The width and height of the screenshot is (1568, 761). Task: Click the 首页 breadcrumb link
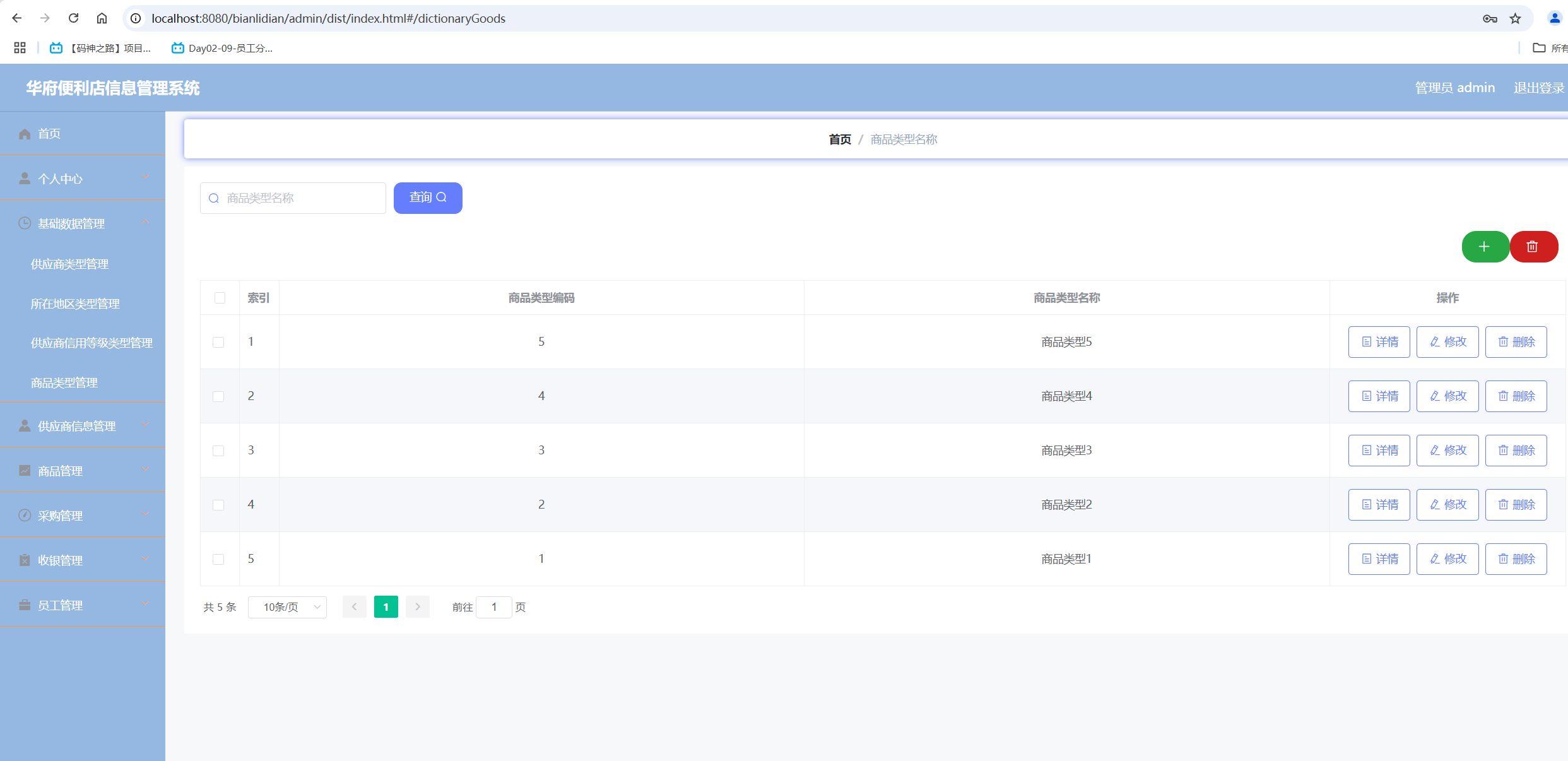click(x=840, y=139)
